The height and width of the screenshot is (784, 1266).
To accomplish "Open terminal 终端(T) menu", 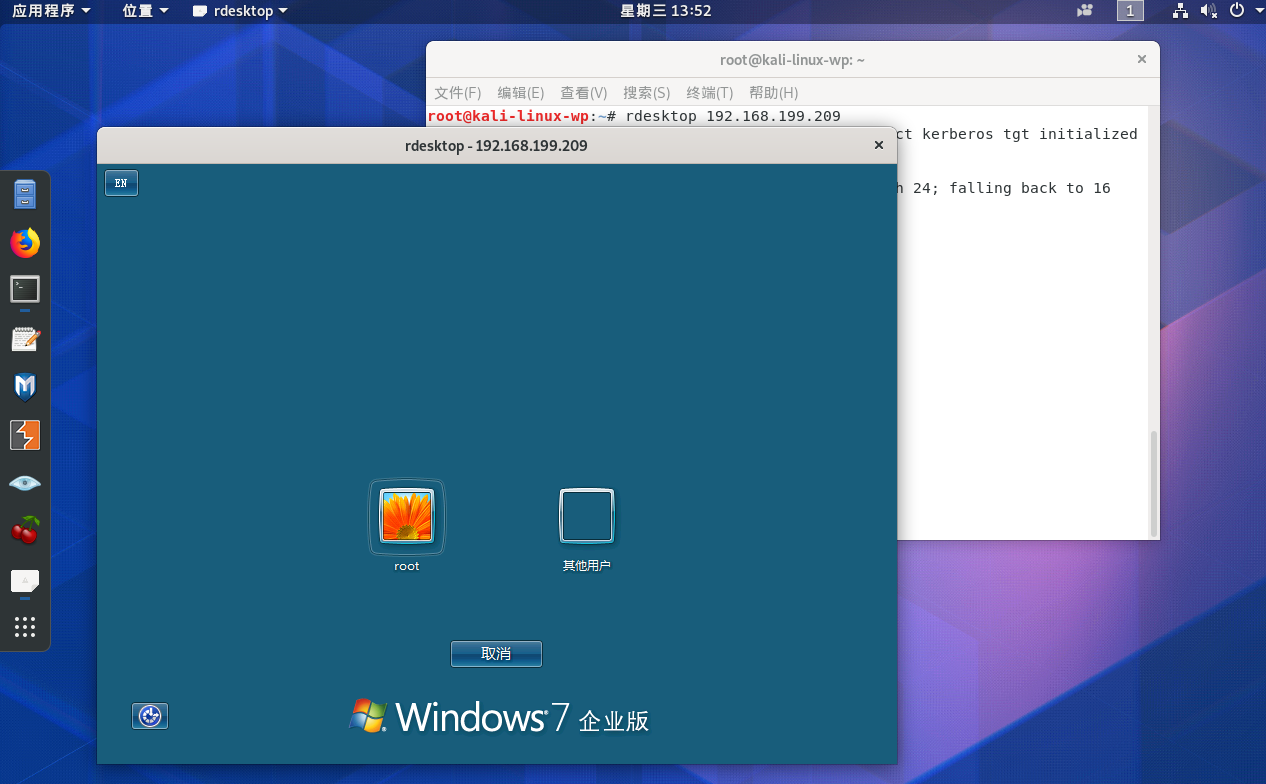I will point(710,93).
